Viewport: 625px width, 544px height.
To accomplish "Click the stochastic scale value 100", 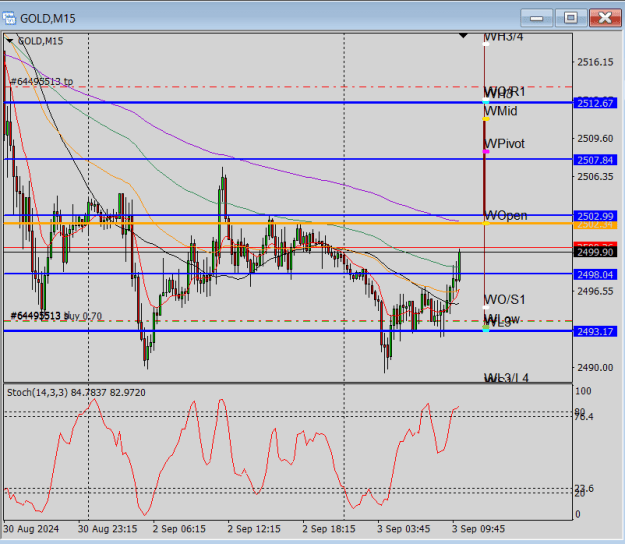I will 583,391.
